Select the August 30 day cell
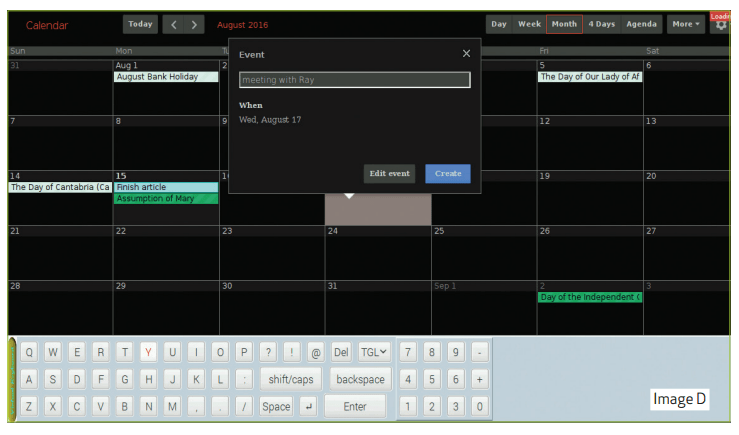Screen dimensions: 739x435 tap(272, 308)
